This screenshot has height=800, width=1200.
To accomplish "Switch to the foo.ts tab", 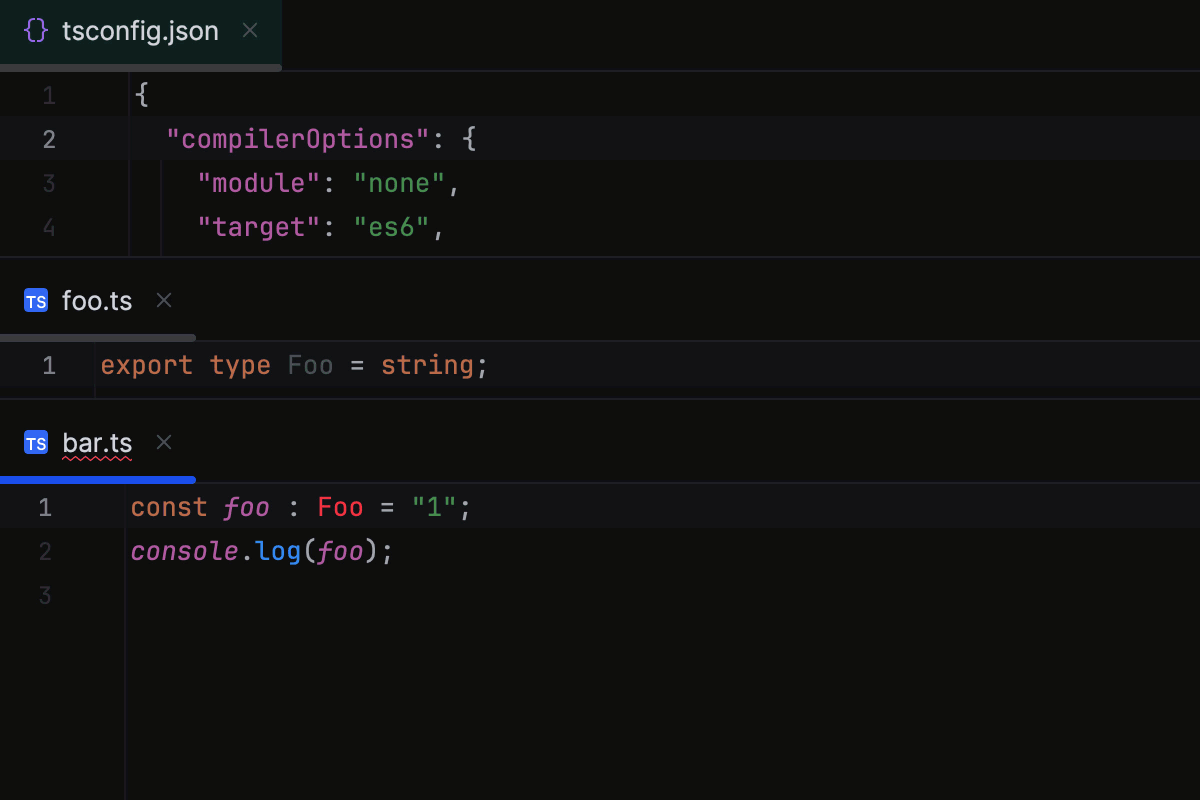I will pyautogui.click(x=97, y=300).
